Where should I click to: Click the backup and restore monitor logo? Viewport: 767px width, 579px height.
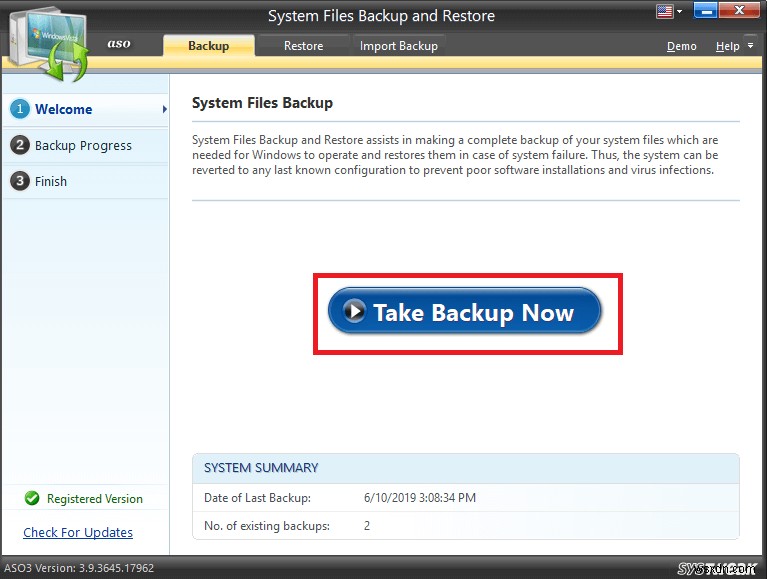pos(49,44)
